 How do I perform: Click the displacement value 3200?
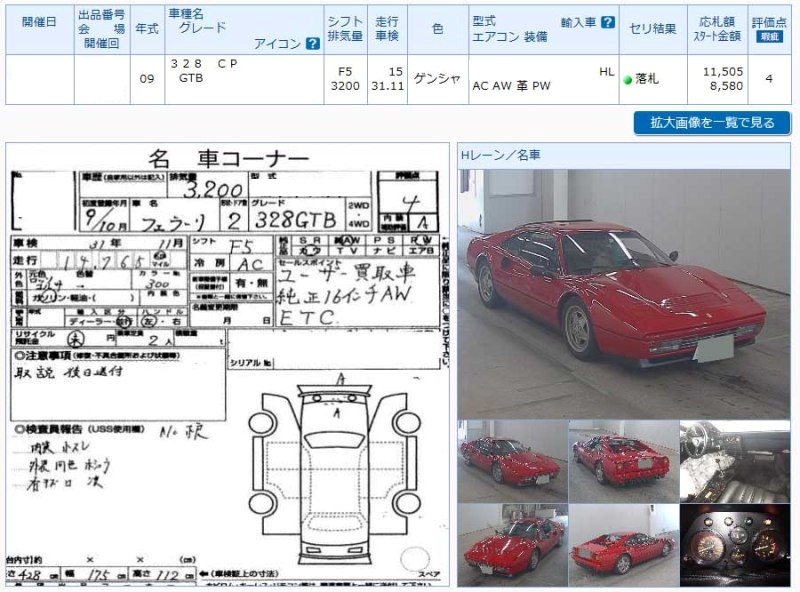click(345, 86)
